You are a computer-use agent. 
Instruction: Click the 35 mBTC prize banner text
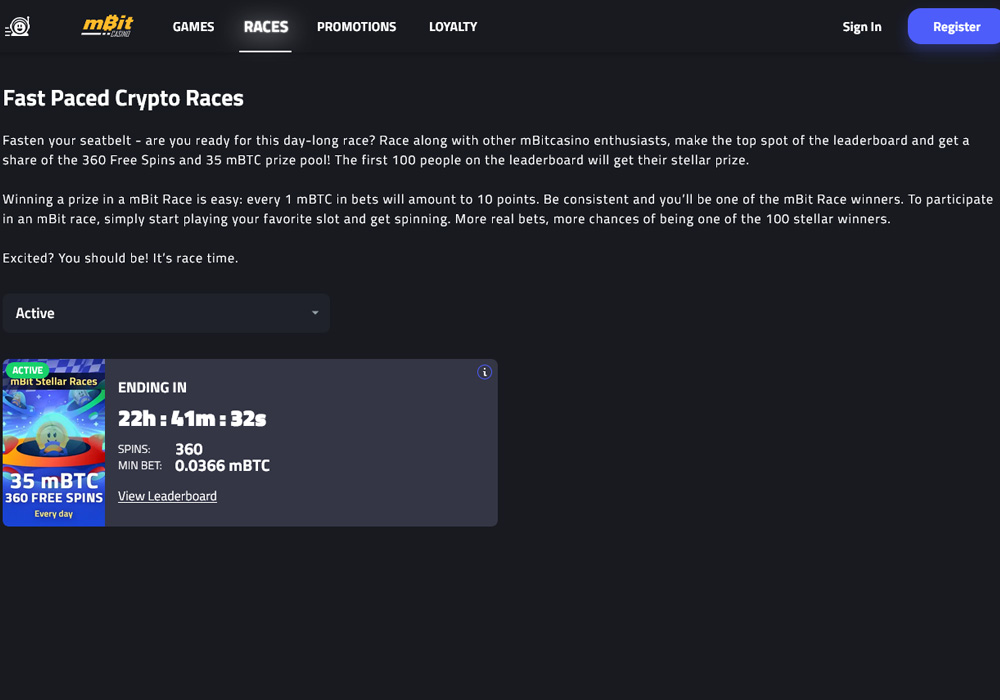click(54, 481)
